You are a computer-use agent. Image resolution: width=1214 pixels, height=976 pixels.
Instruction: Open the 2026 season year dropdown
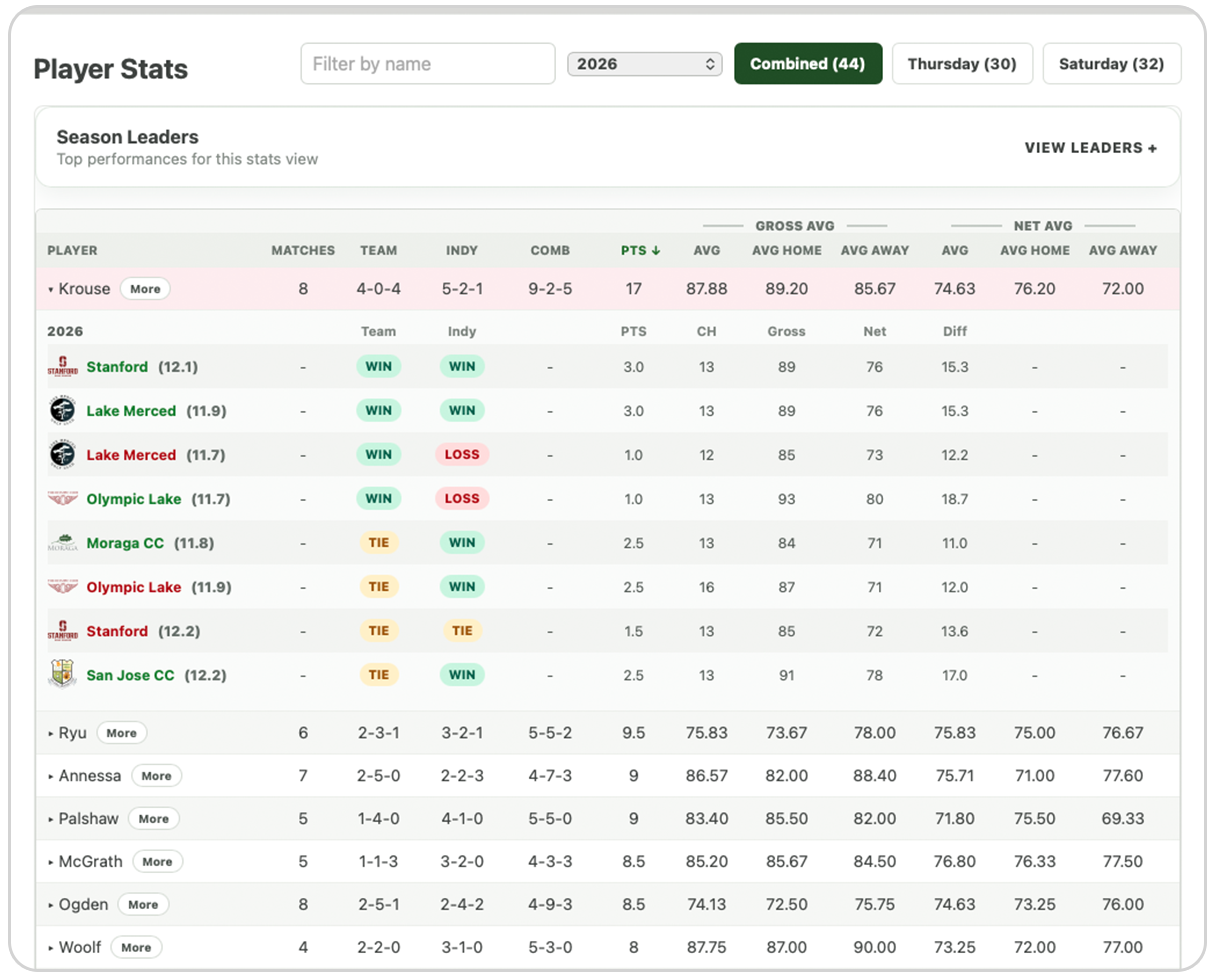point(644,64)
